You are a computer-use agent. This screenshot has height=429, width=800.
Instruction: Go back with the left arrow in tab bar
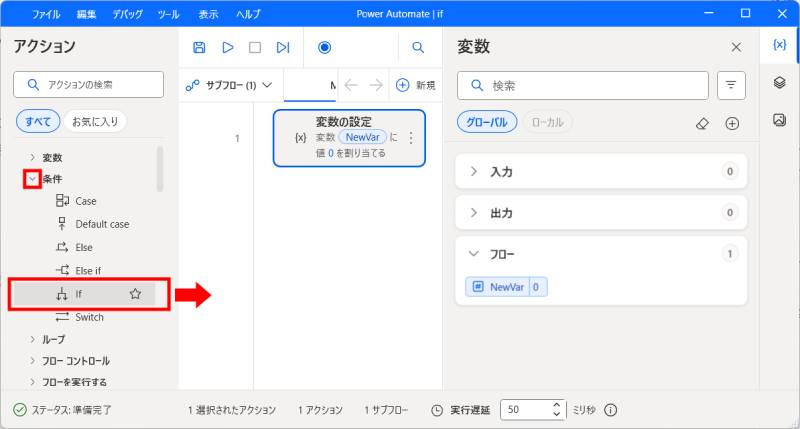coord(351,85)
